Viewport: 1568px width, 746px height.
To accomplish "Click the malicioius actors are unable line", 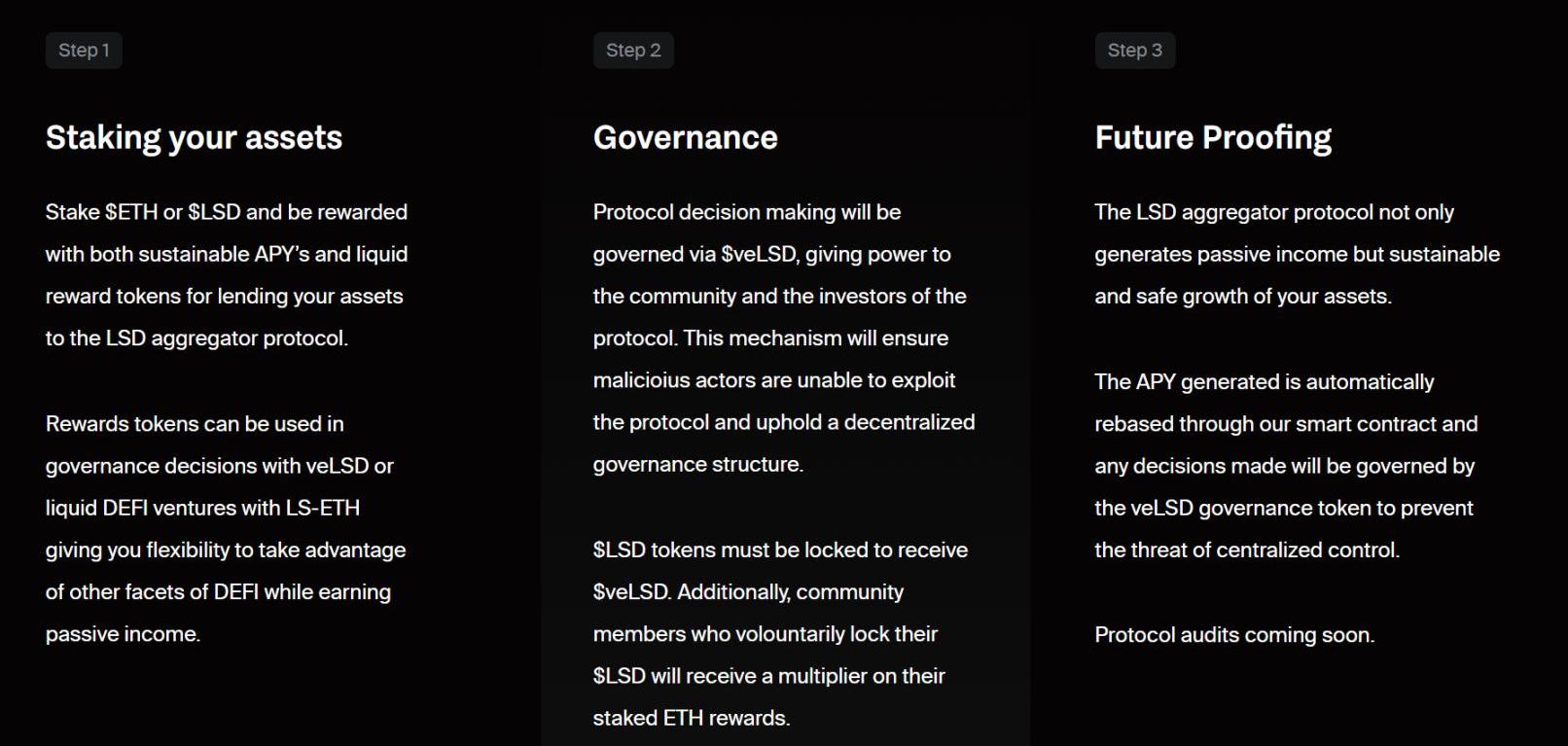I will tap(774, 380).
